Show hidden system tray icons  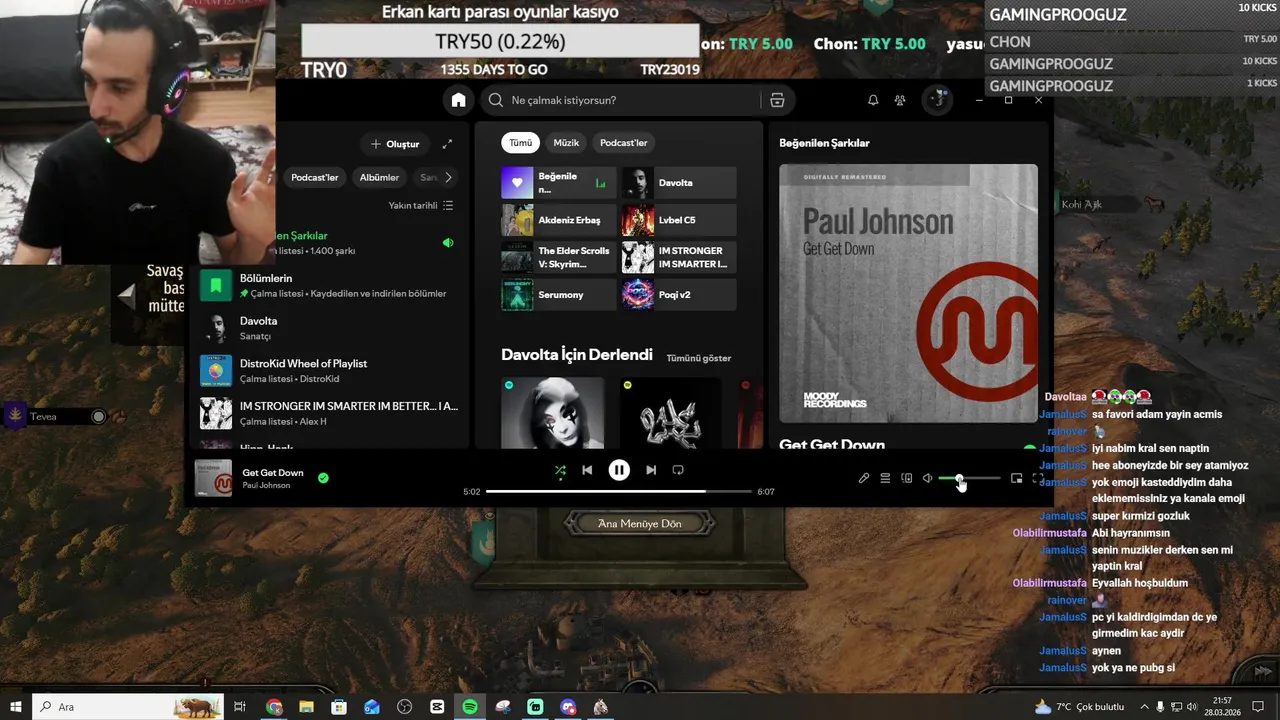1144,707
